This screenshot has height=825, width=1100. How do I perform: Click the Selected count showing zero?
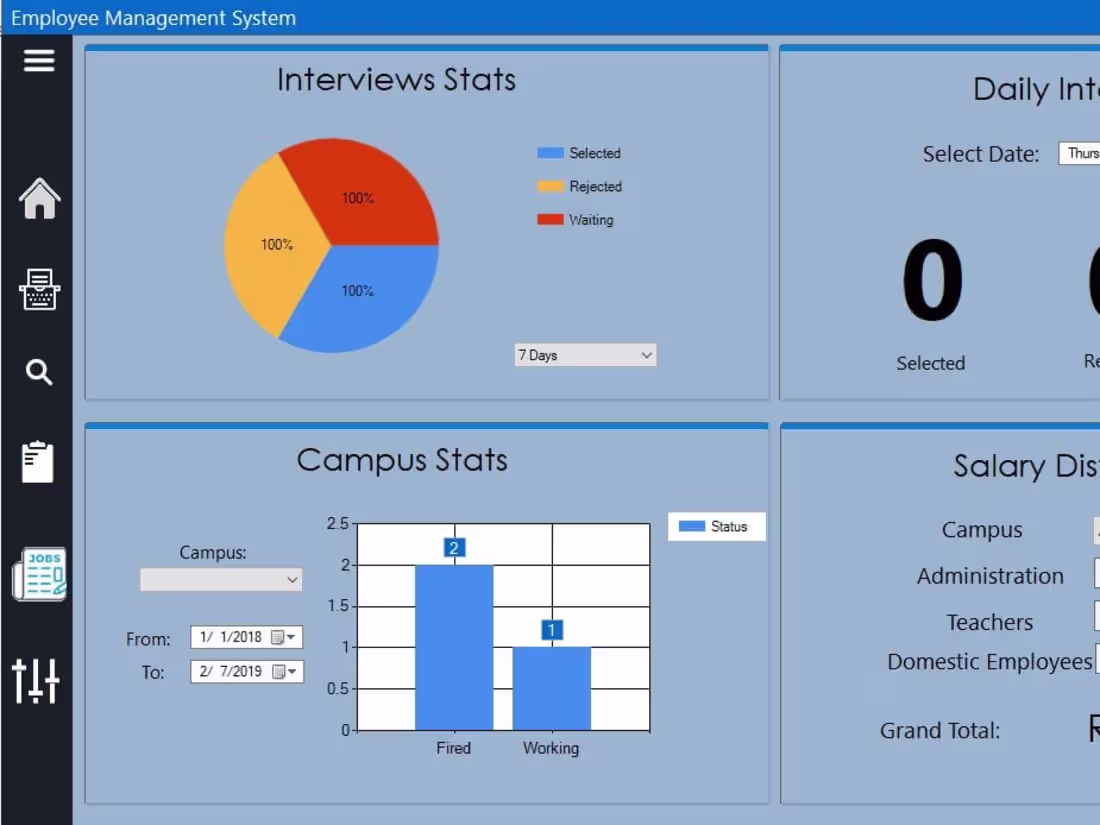click(930, 281)
